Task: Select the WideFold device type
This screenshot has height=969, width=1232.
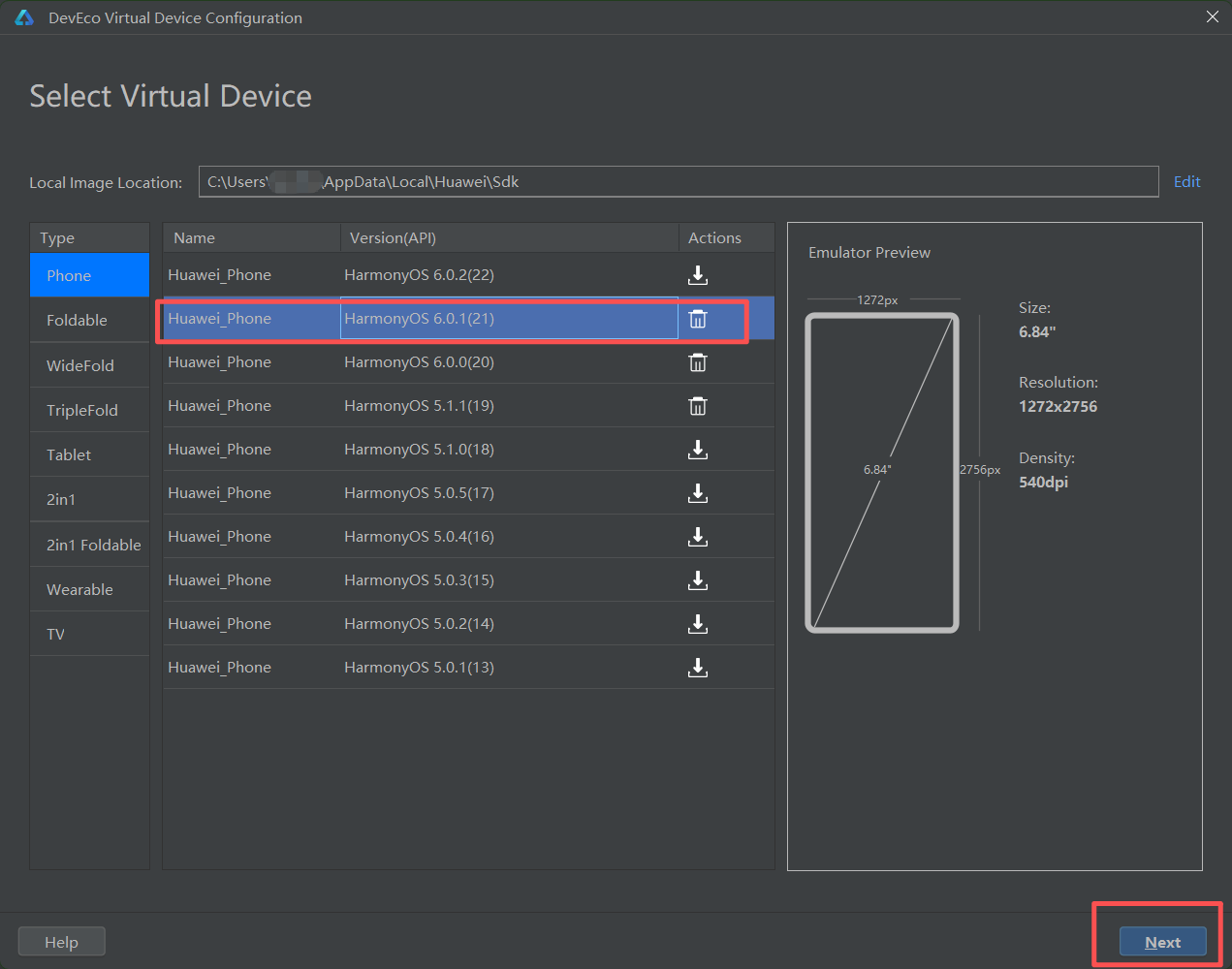Action: click(89, 365)
